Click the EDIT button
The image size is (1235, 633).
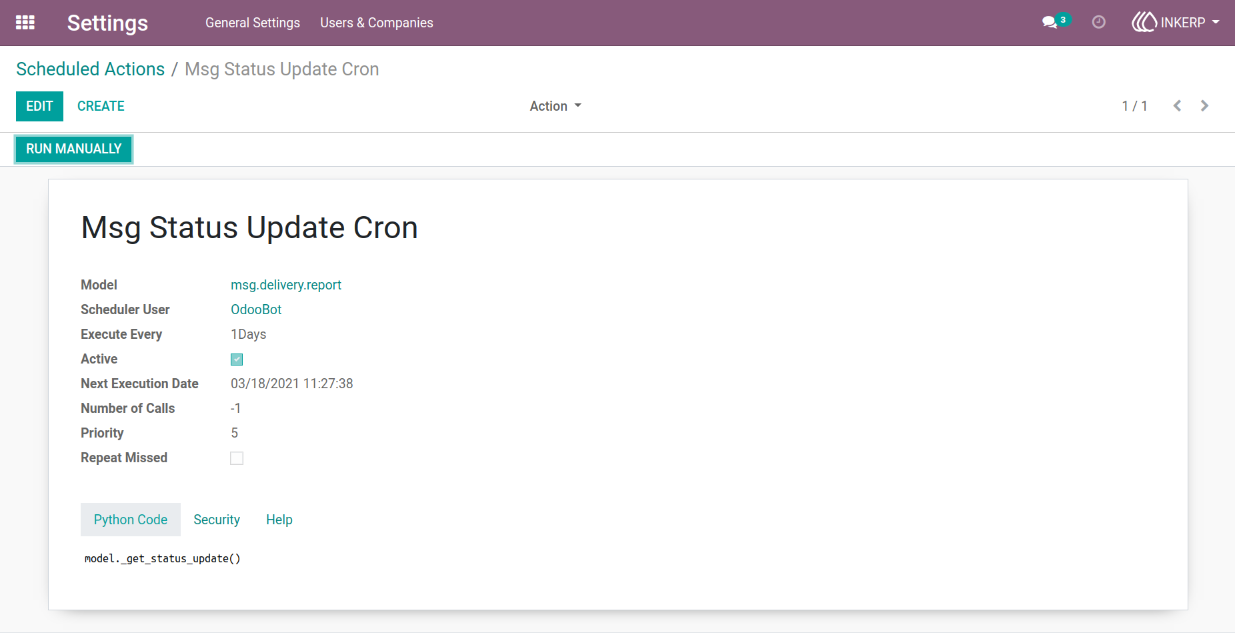39,106
